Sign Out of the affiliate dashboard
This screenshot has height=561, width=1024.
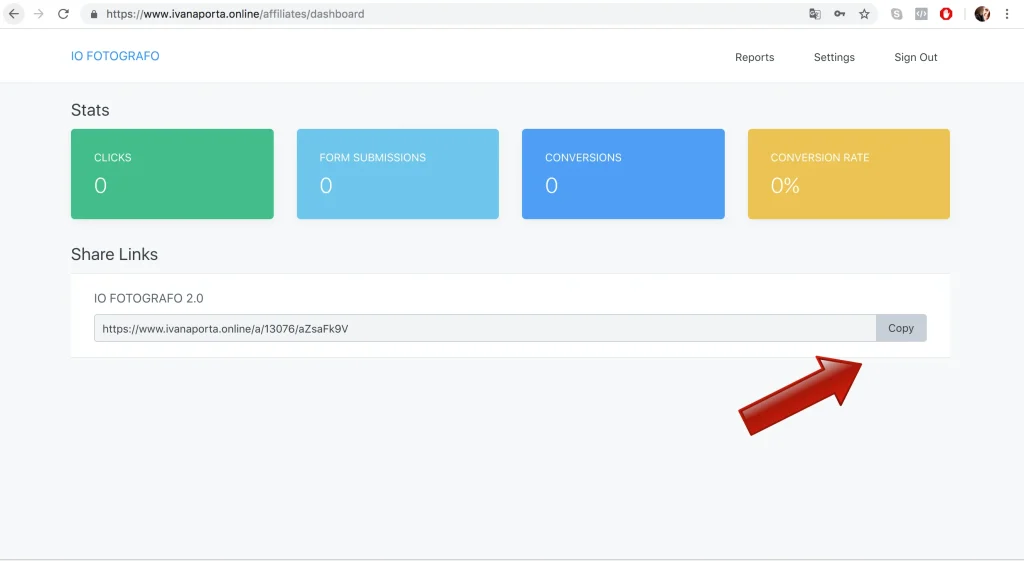pos(916,57)
